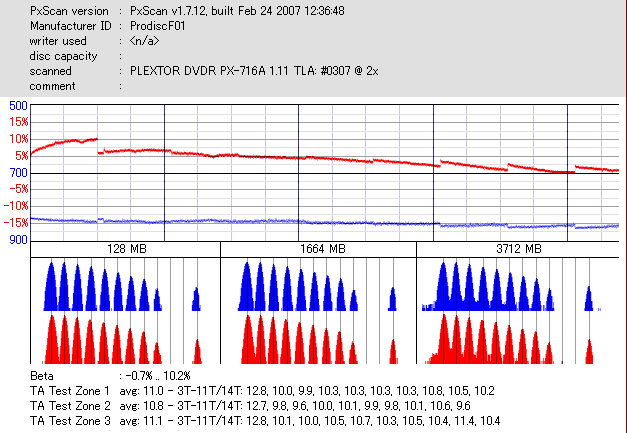Click the PxScan version text line
This screenshot has width=627, height=433.
pos(187,11)
